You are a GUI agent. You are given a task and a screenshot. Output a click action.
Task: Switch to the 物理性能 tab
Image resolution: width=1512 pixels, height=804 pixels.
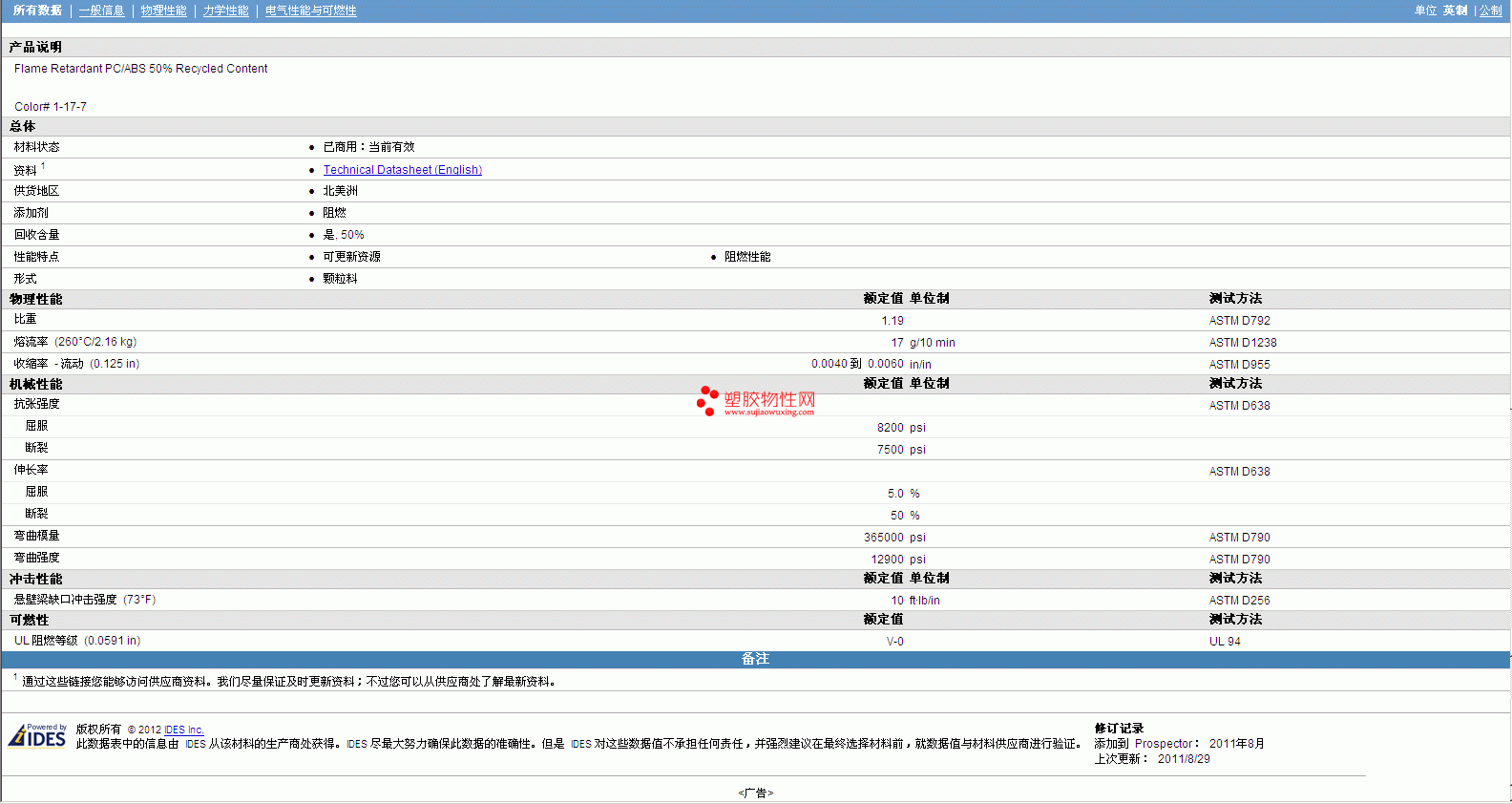pyautogui.click(x=163, y=11)
